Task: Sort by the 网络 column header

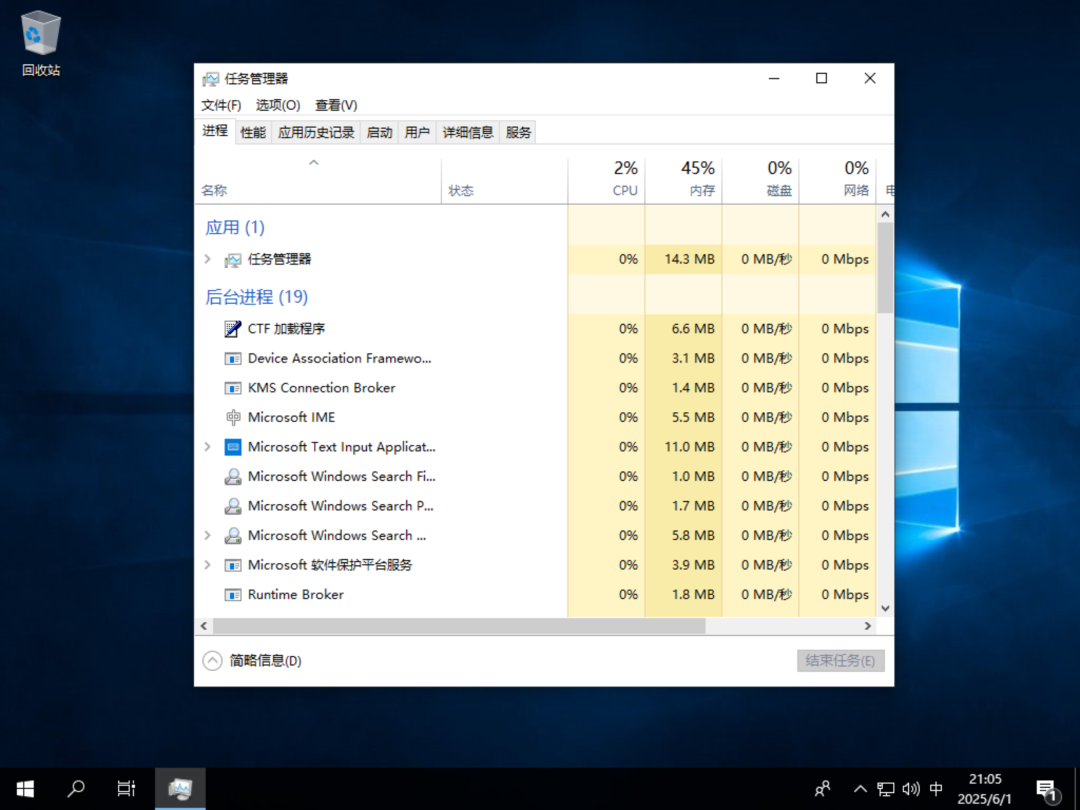Action: coord(838,181)
